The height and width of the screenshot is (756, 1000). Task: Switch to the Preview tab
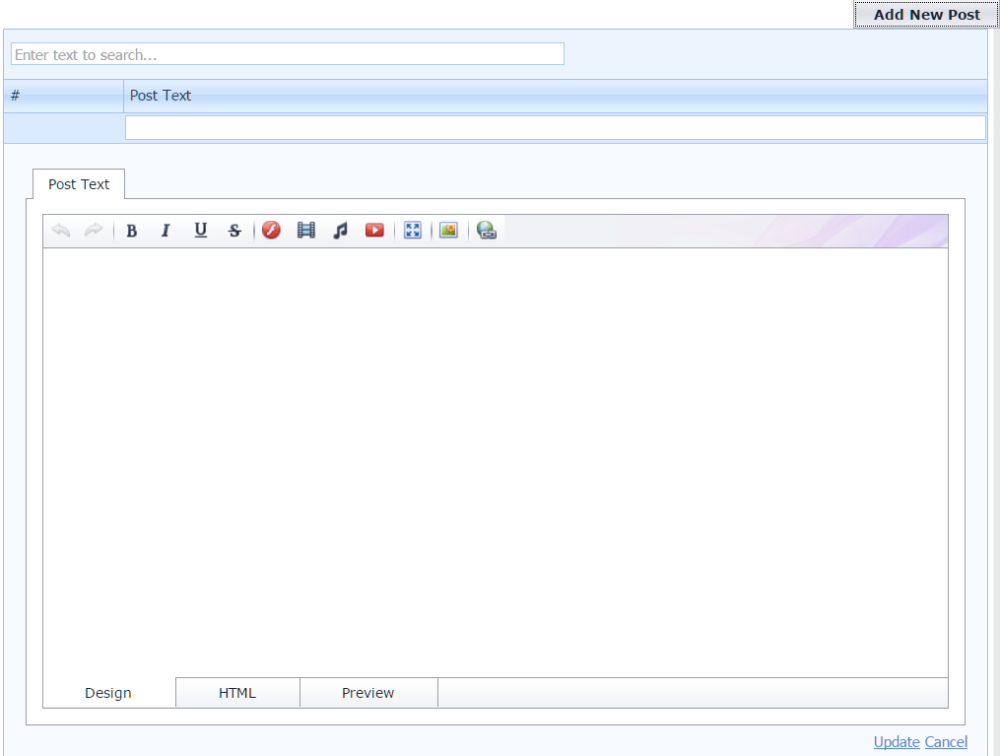pyautogui.click(x=368, y=693)
